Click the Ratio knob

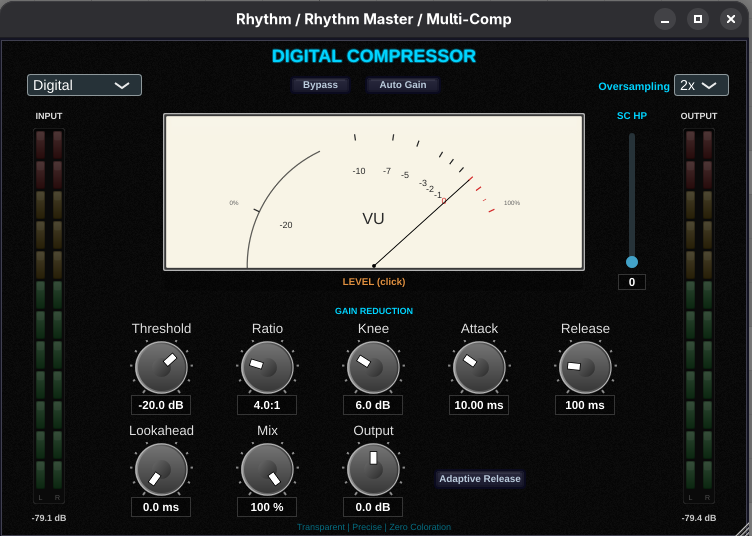pos(267,367)
